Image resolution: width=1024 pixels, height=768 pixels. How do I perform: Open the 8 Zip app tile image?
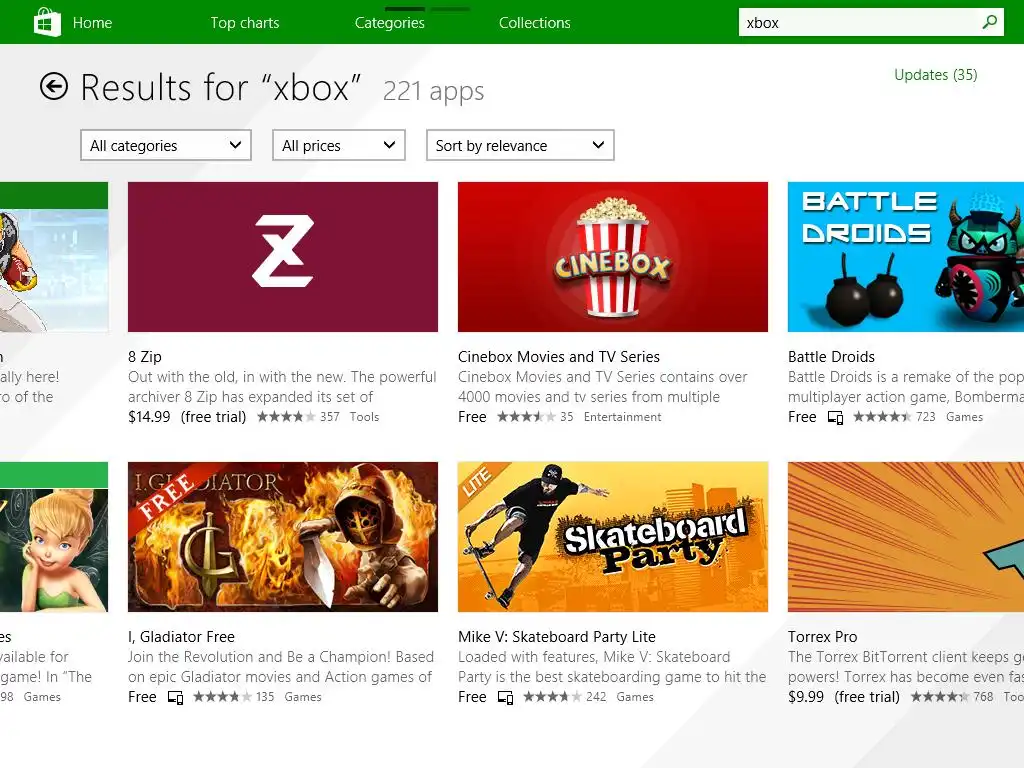tap(283, 257)
